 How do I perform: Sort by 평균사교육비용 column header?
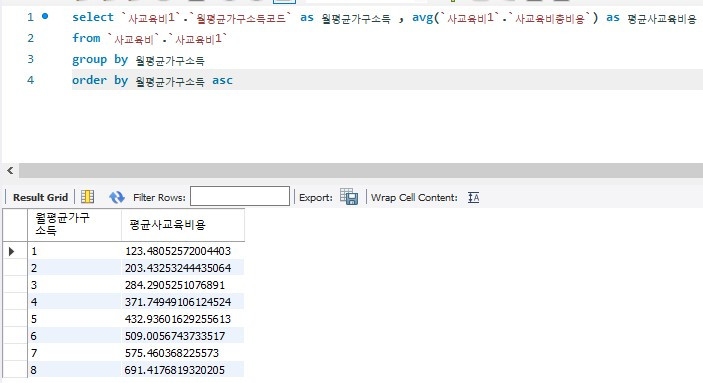[x=183, y=225]
